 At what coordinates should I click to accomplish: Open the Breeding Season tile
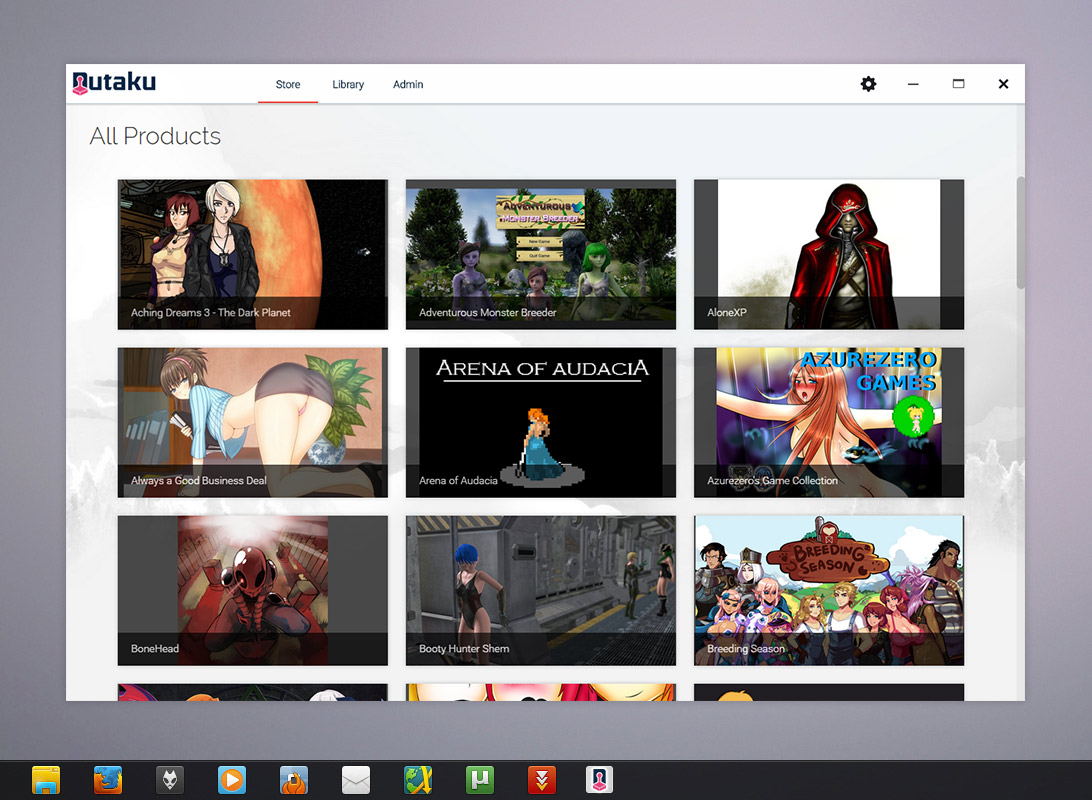(829, 590)
